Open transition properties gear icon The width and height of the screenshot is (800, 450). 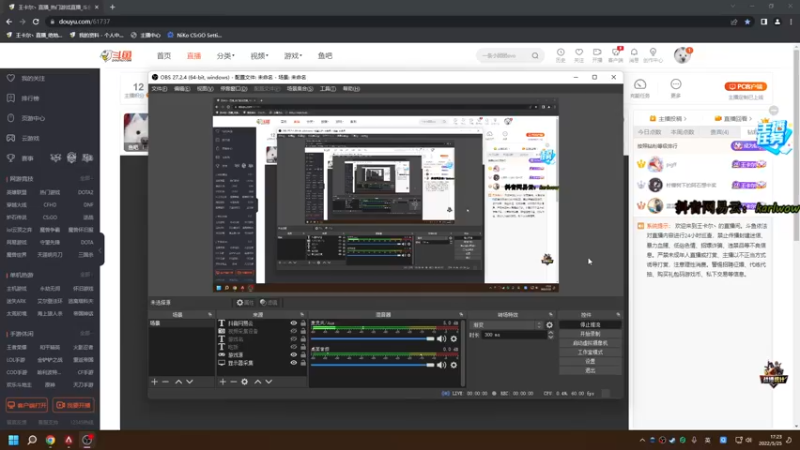549,325
